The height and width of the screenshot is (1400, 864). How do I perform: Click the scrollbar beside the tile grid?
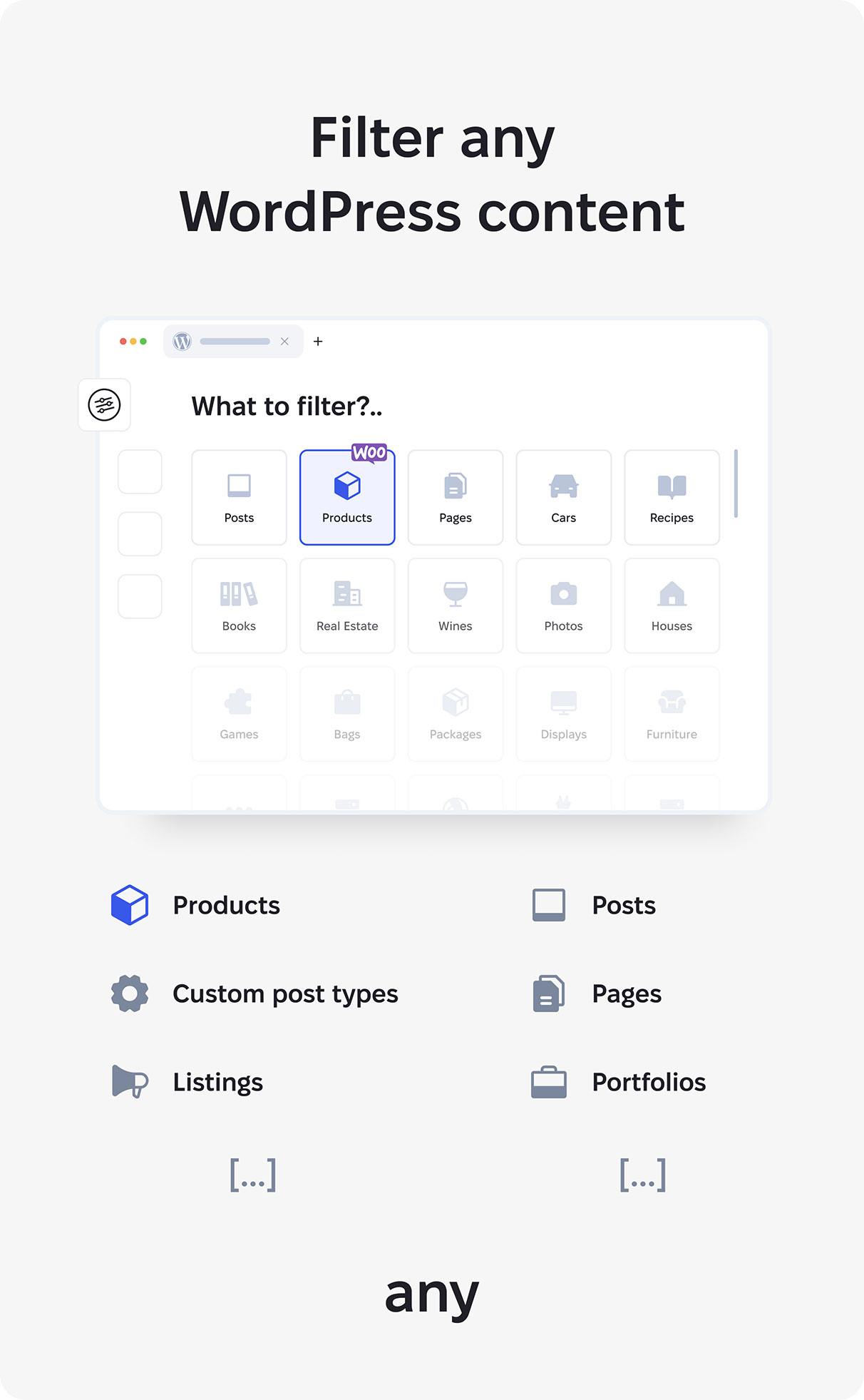736,484
